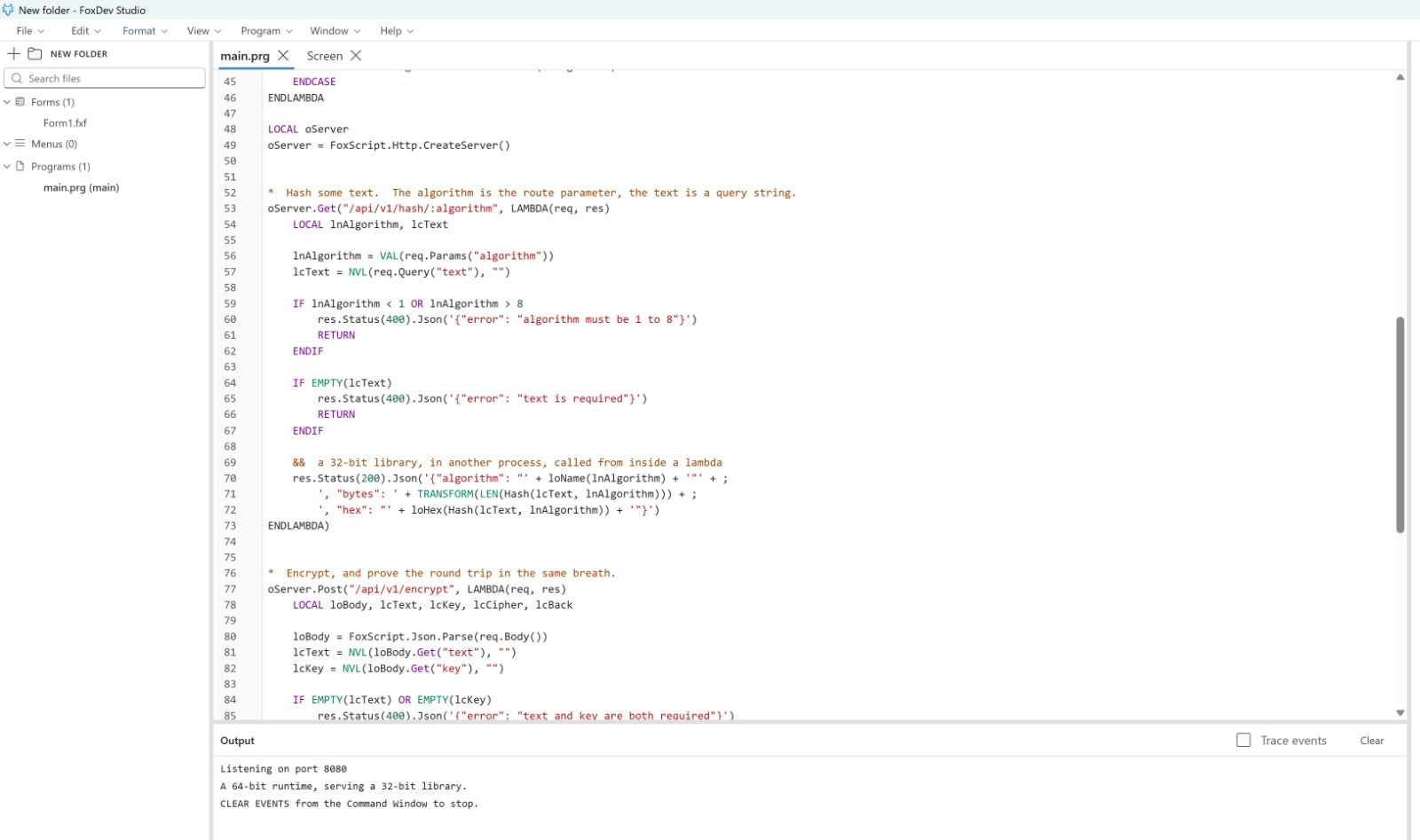This screenshot has width=1420, height=840.
Task: Click the NEW FOLDER project label
Action: pos(79,54)
